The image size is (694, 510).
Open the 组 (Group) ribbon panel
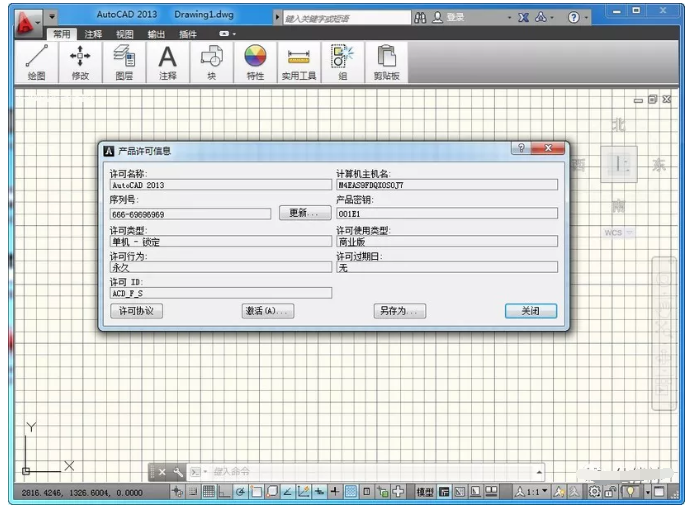[343, 62]
